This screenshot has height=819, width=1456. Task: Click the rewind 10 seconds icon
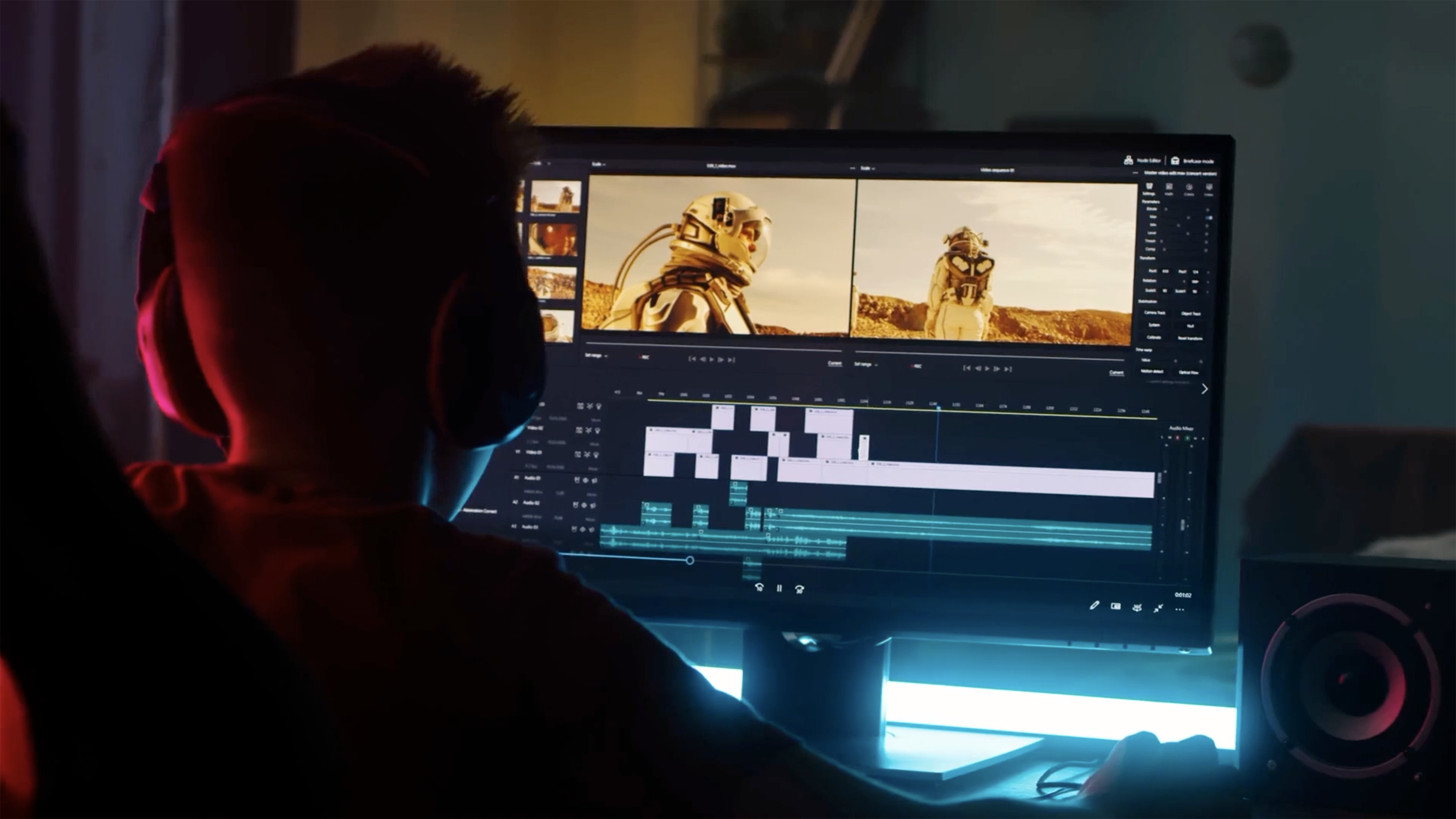tap(759, 588)
